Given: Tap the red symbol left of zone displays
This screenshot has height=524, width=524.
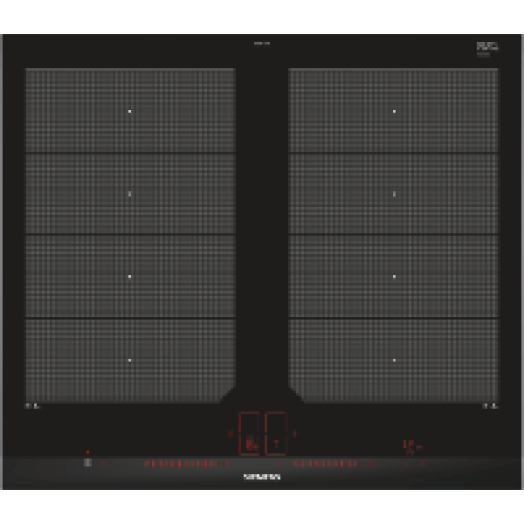Looking at the screenshot, I should (x=230, y=433).
